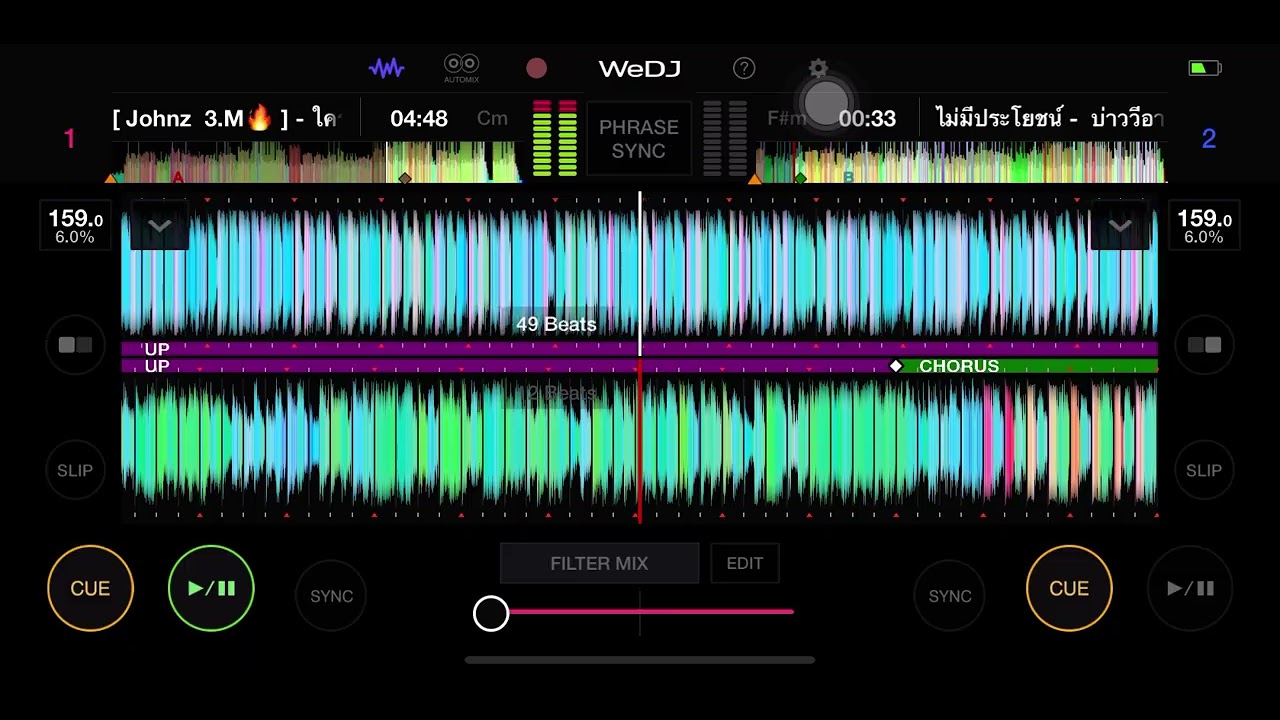Tap the WeDJ logo
Viewport: 1280px width, 720px height.
[x=639, y=68]
